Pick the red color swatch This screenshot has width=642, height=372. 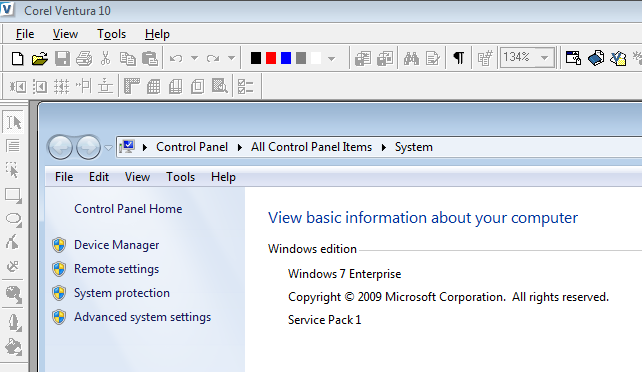click(271, 58)
